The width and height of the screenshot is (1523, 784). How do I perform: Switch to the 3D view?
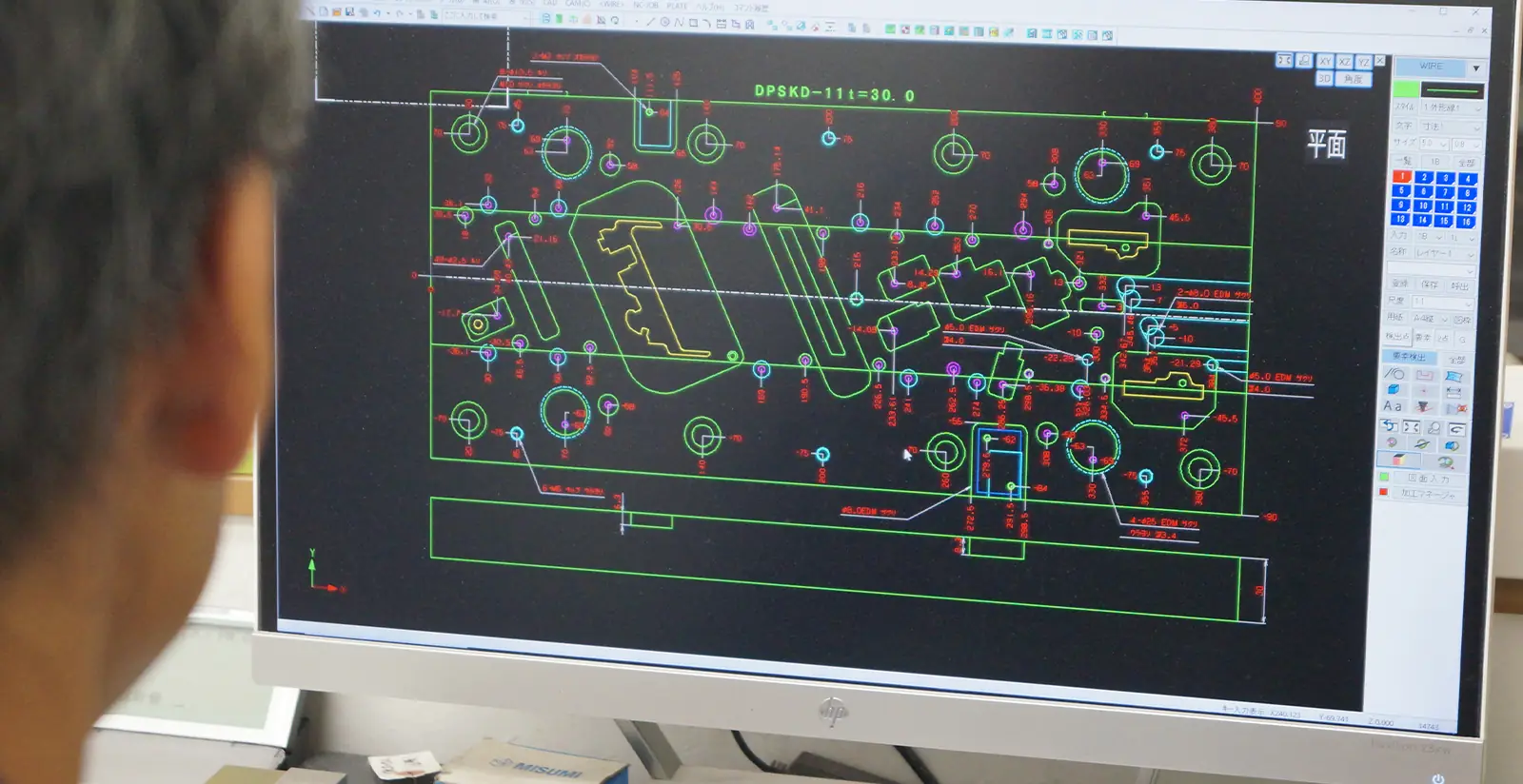(1324, 78)
